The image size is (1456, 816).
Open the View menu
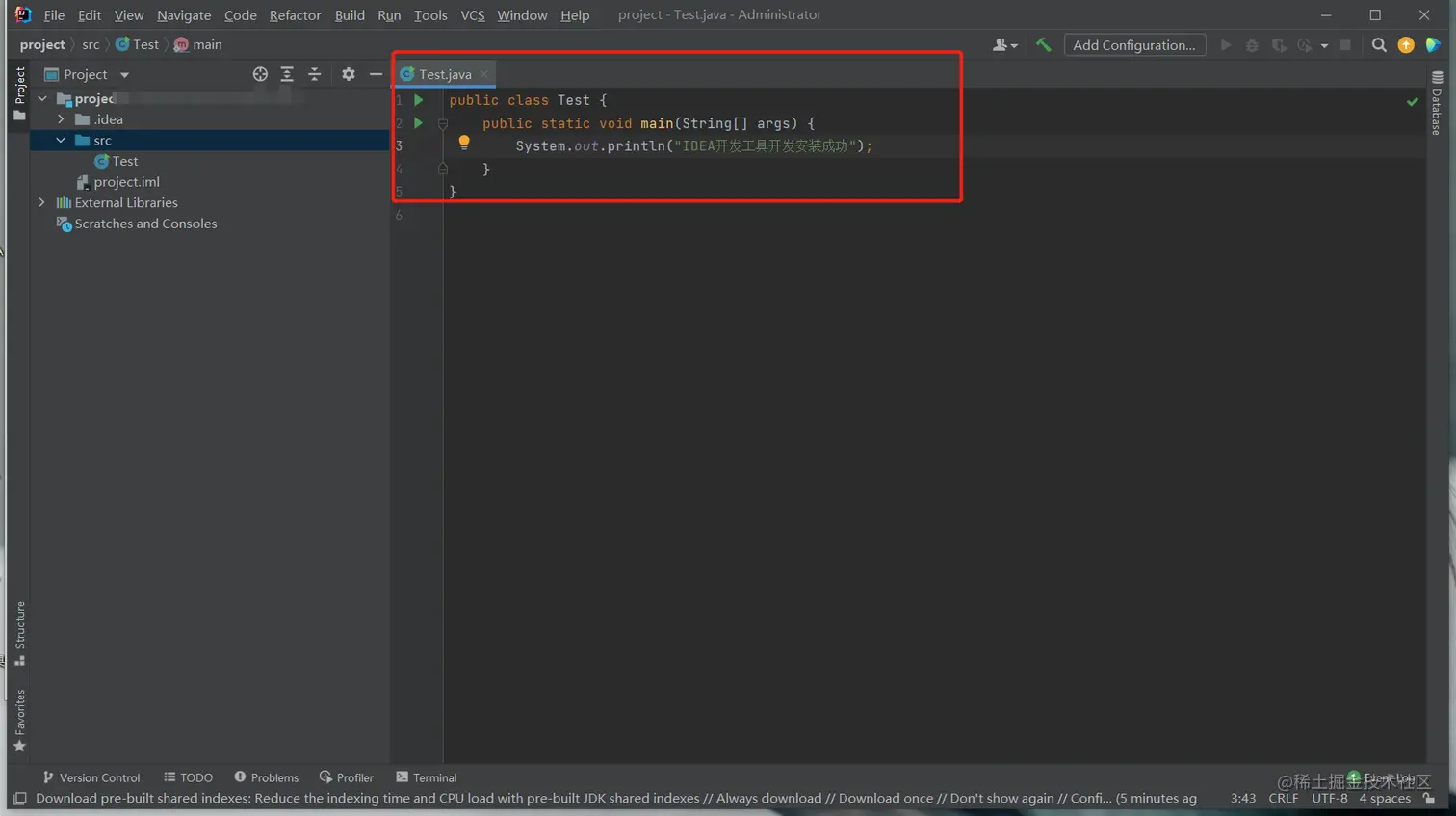[129, 15]
